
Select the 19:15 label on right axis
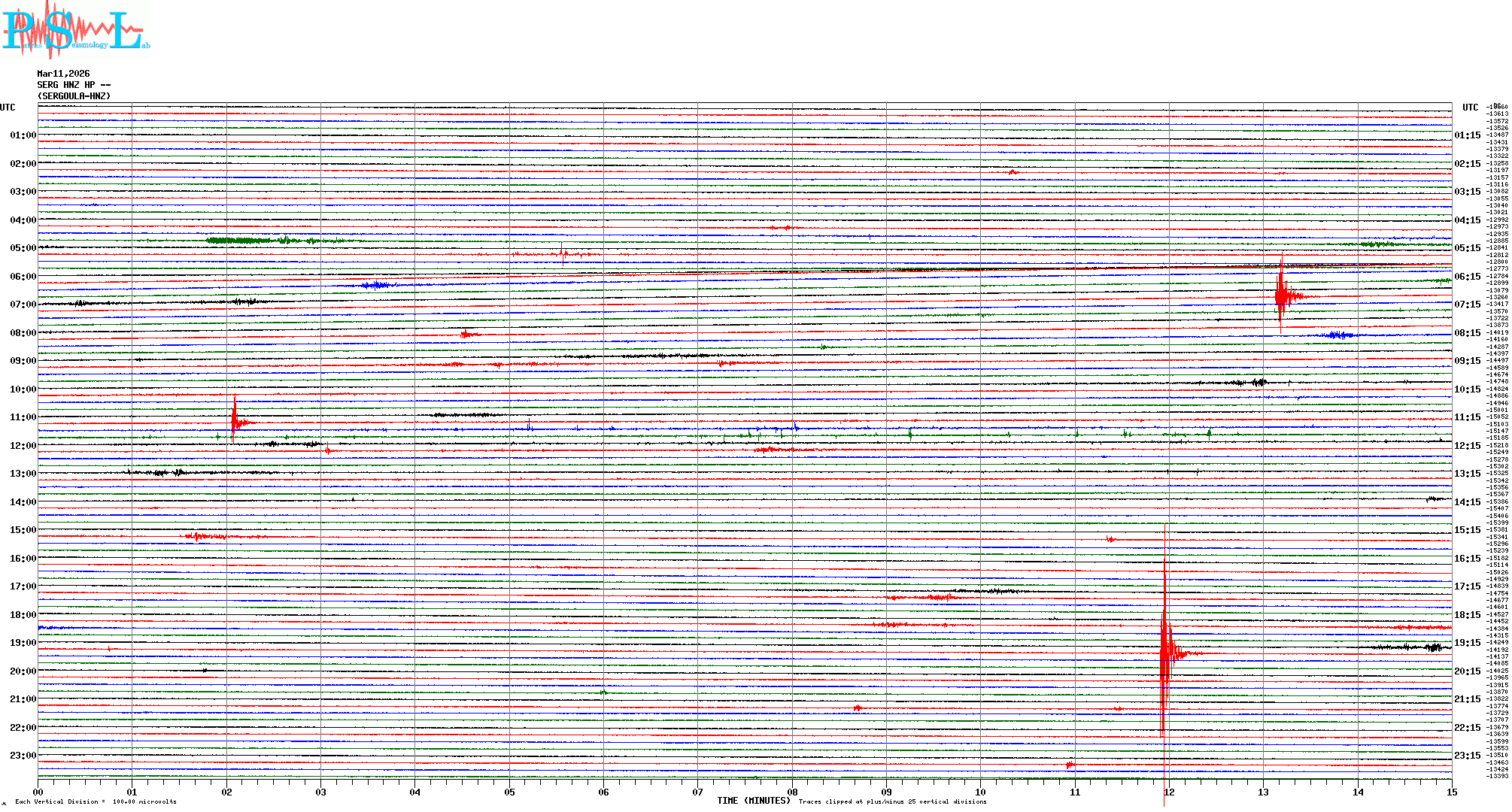pyautogui.click(x=1467, y=643)
